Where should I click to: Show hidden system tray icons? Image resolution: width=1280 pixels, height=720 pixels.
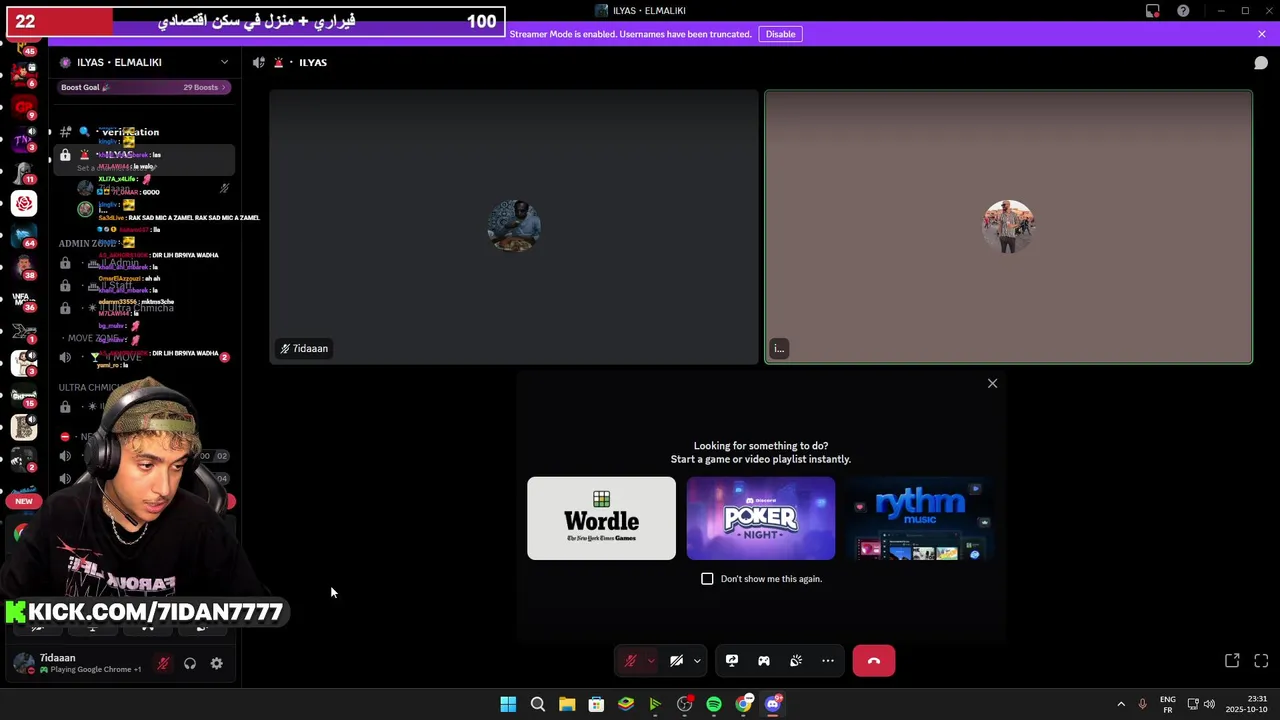(1121, 704)
